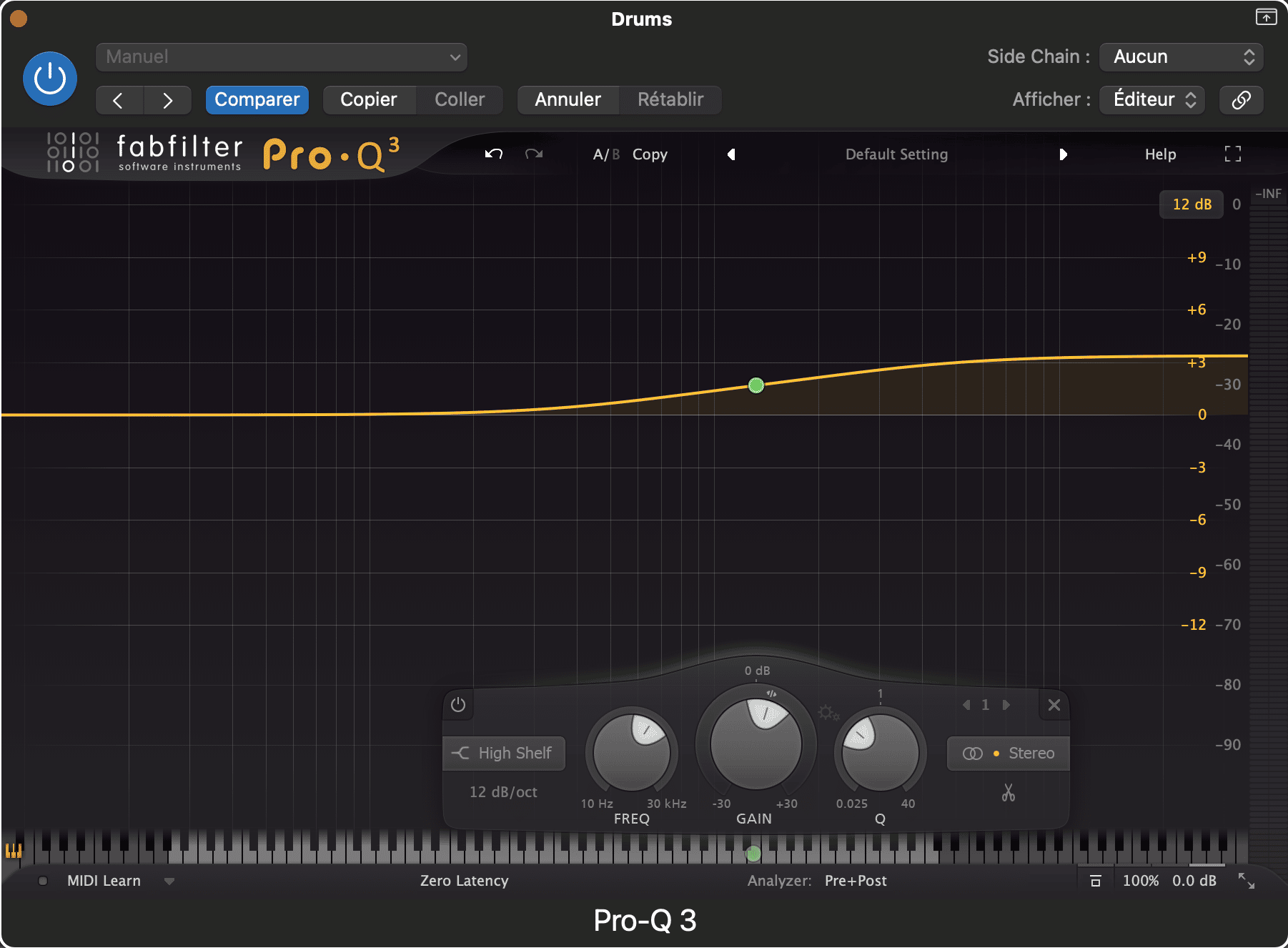Toggle MIDI Learn
This screenshot has height=948, width=1288.
[x=104, y=881]
